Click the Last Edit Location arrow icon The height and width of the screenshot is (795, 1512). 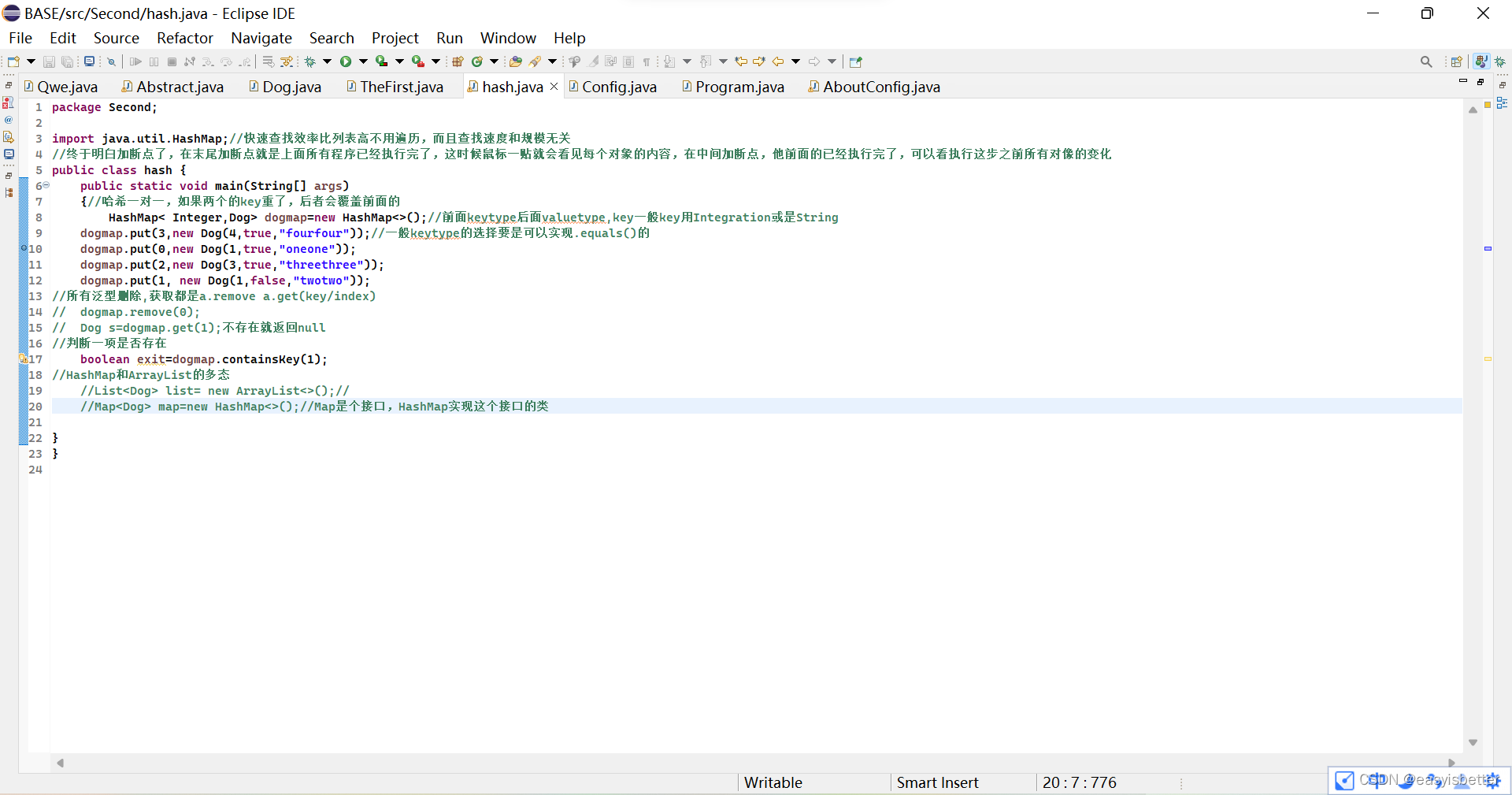coord(740,61)
